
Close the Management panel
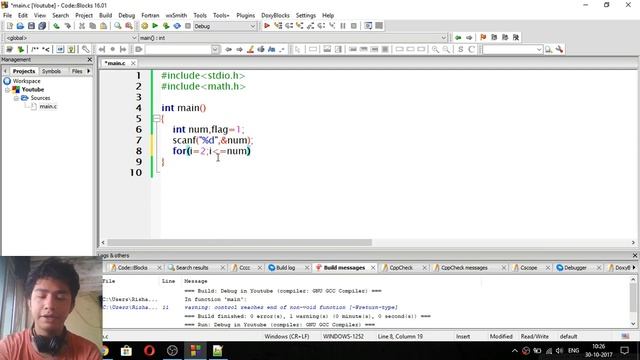coord(90,60)
